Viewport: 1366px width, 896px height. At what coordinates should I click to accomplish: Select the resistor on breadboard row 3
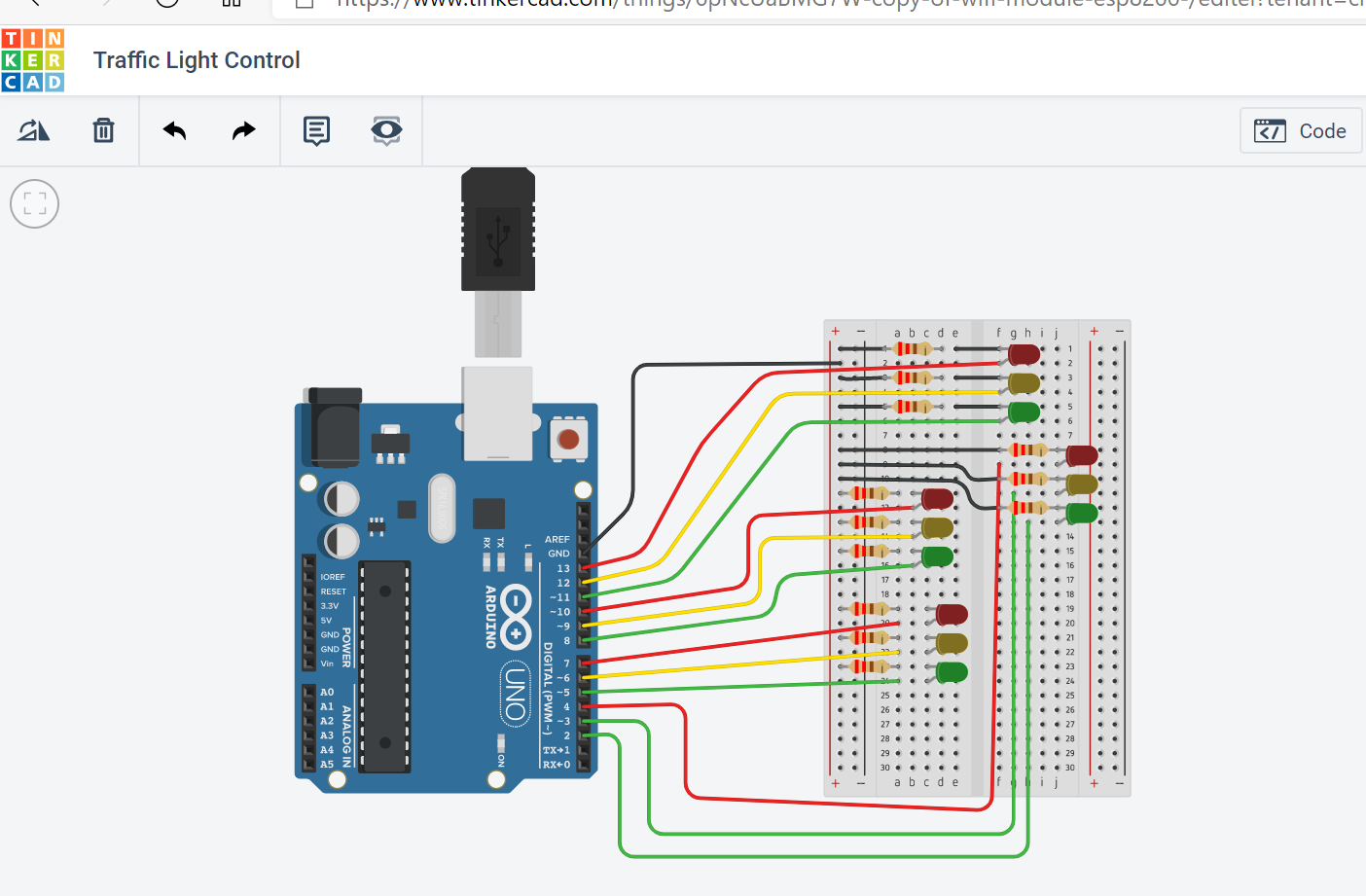coord(913,377)
